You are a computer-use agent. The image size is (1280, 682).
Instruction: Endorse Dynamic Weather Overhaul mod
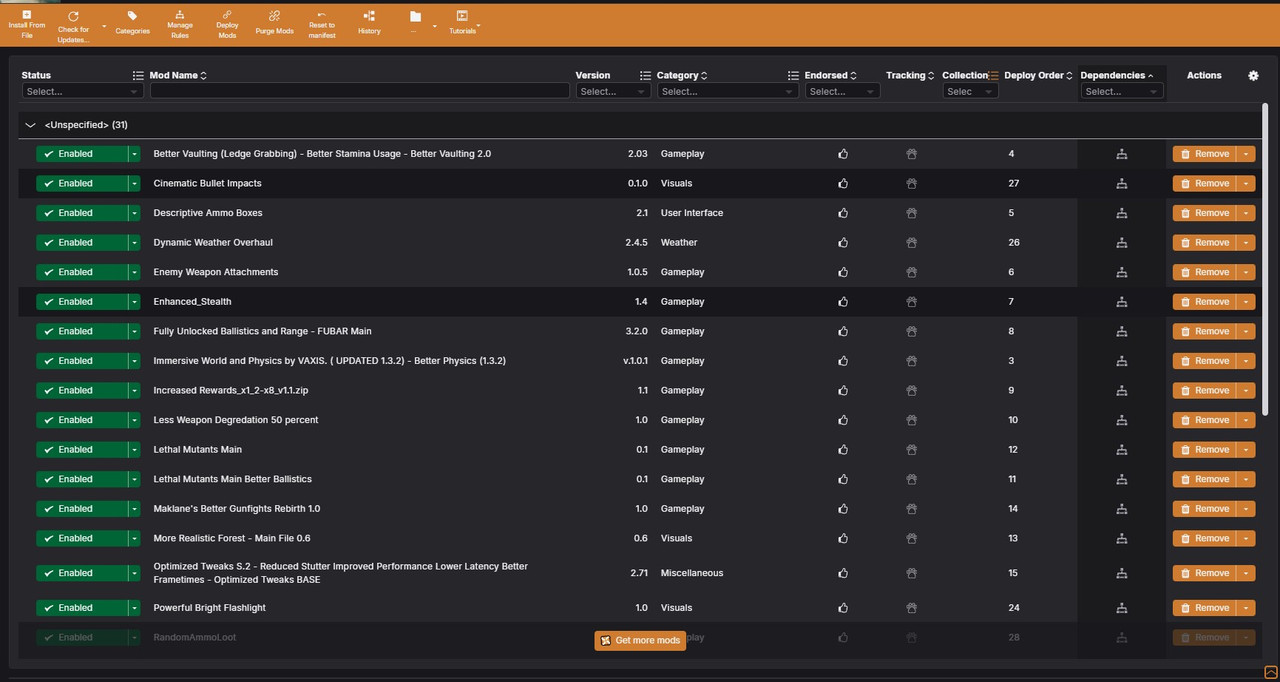pyautogui.click(x=843, y=243)
